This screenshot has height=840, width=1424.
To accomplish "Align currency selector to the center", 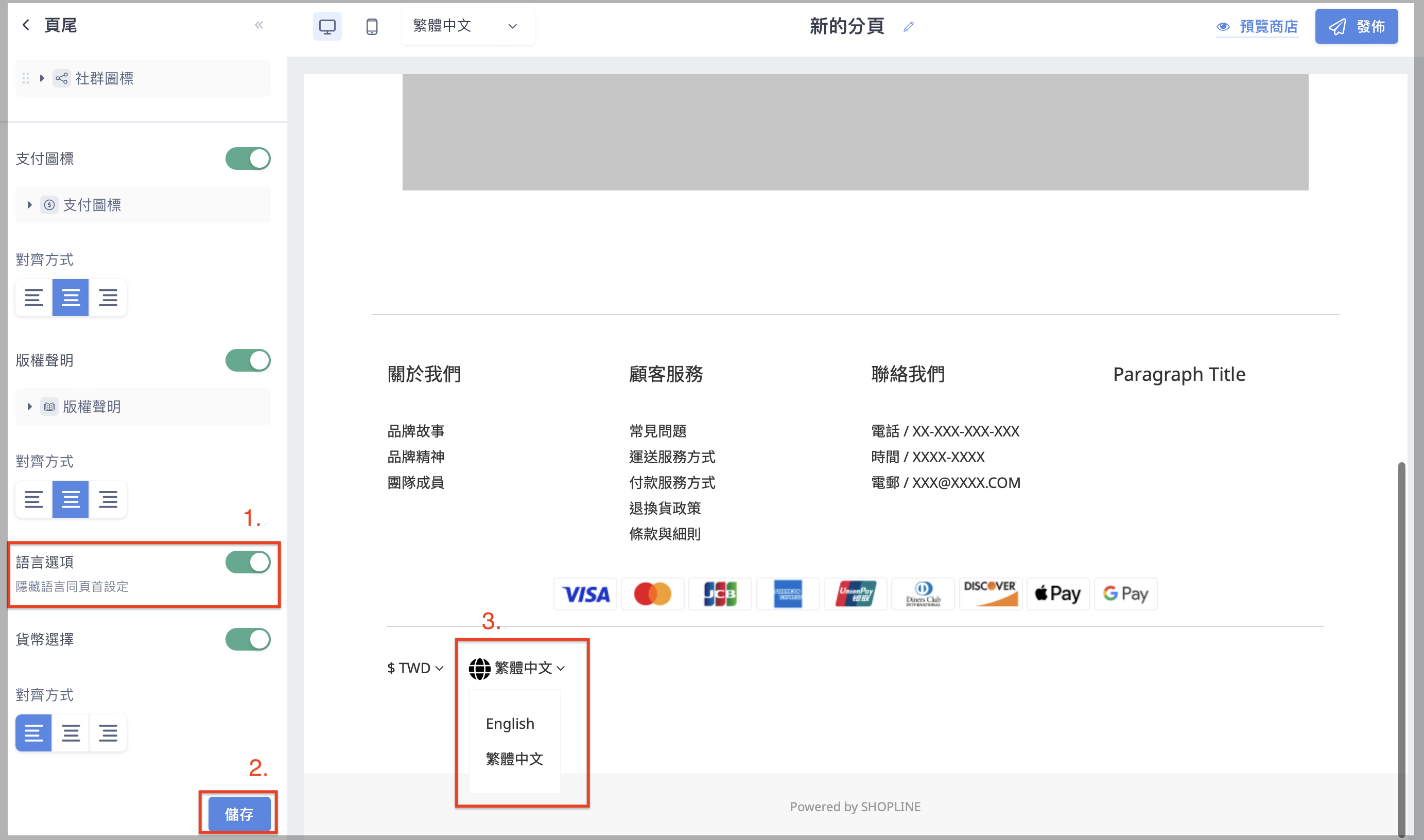I will [x=71, y=732].
